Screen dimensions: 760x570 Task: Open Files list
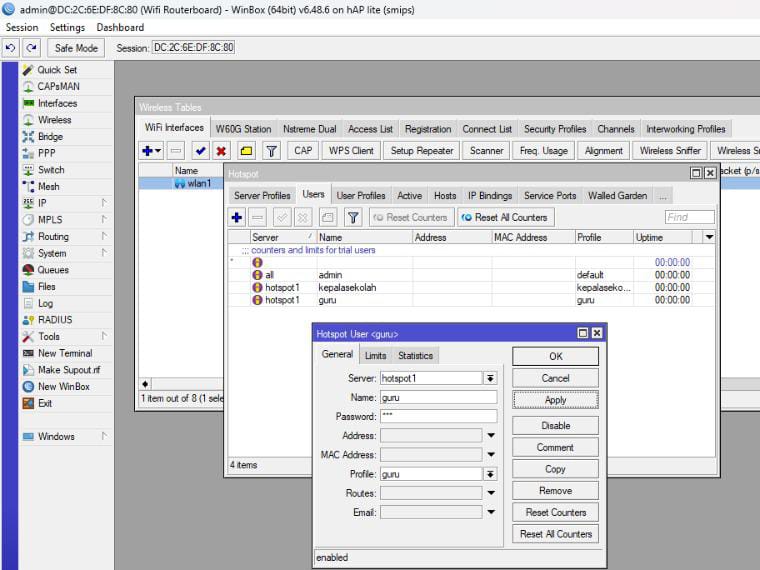pos(47,286)
